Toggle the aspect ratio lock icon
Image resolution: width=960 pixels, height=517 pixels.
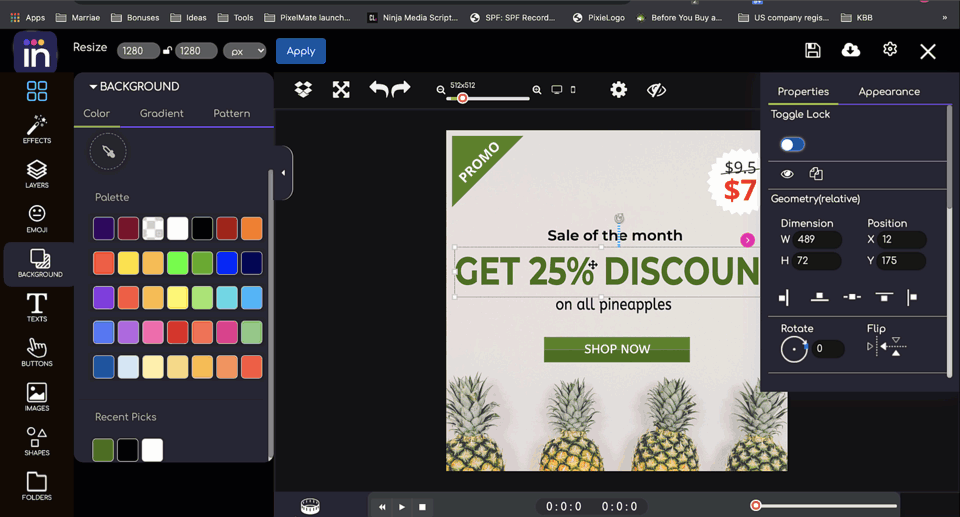point(167,51)
